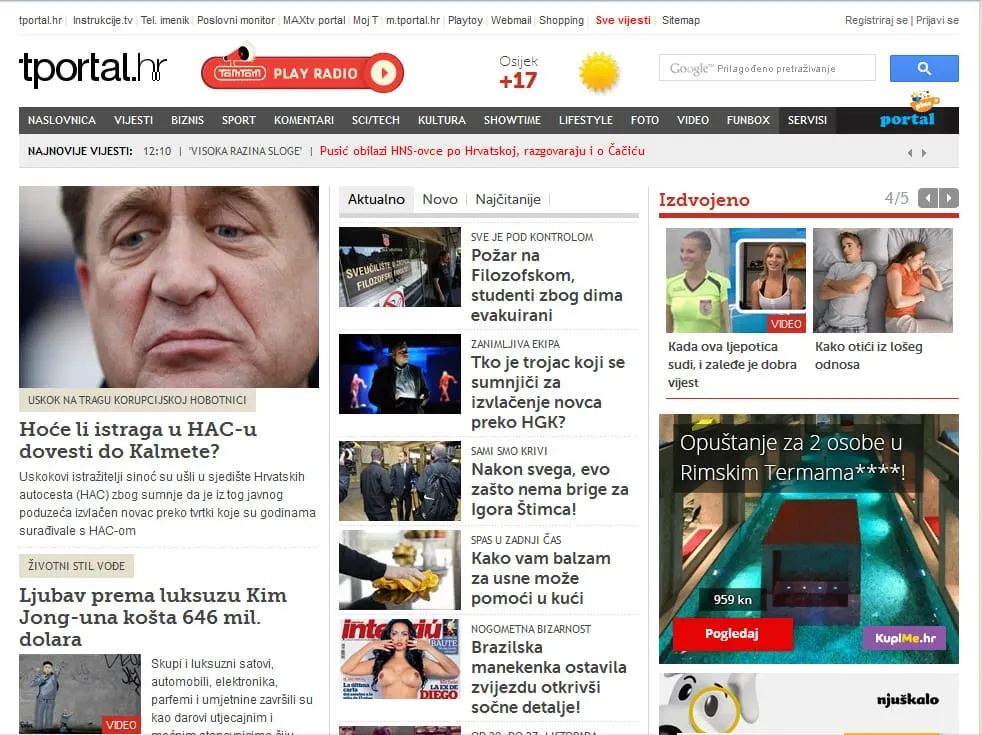Image resolution: width=982 pixels, height=735 pixels.
Task: Open the KupiMe.hr logo link
Action: click(903, 637)
